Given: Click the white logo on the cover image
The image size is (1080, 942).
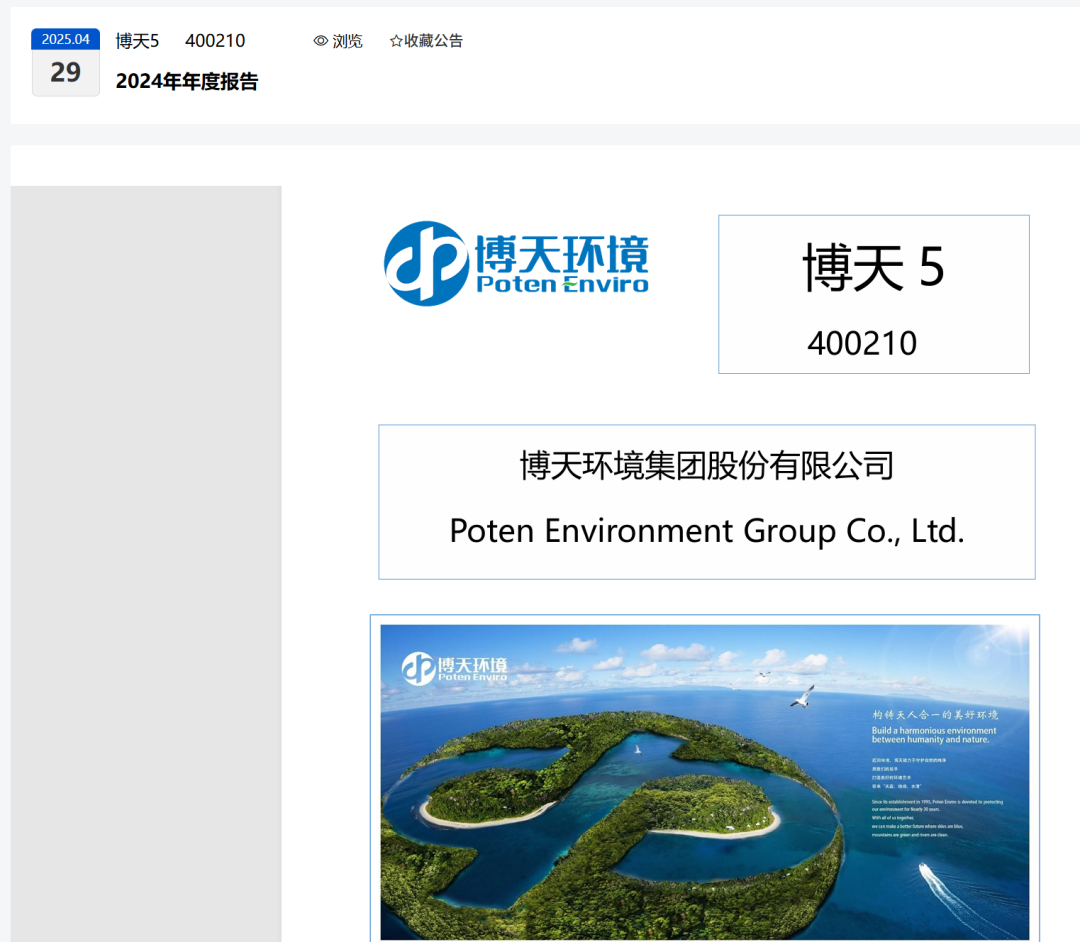Looking at the screenshot, I should coord(455,668).
